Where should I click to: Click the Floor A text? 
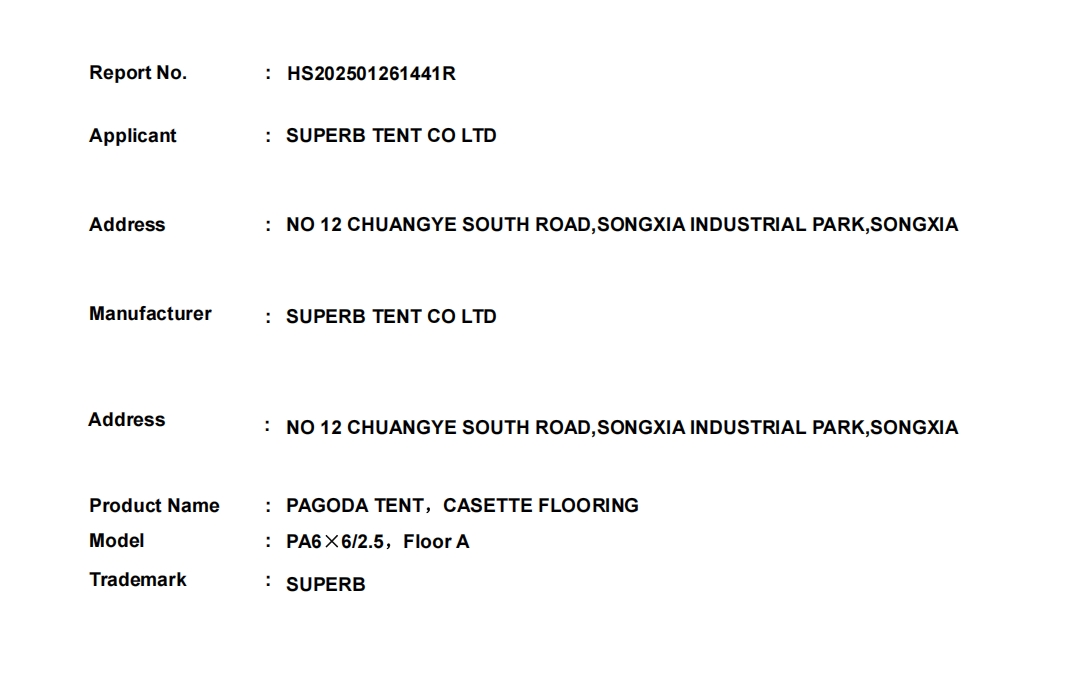click(436, 542)
